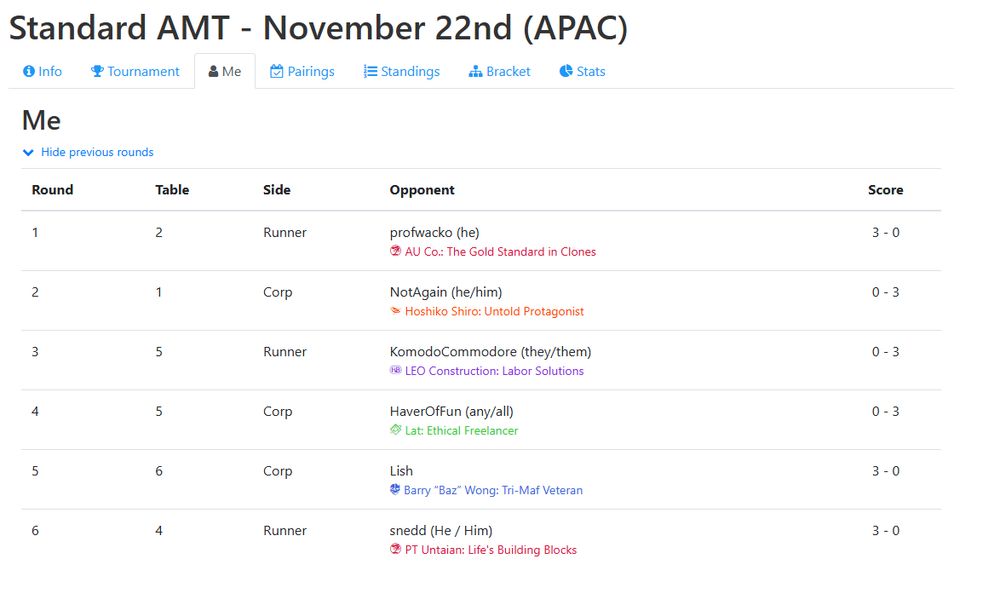Click opponent name KomodoCommodore
1000x589 pixels.
click(490, 352)
